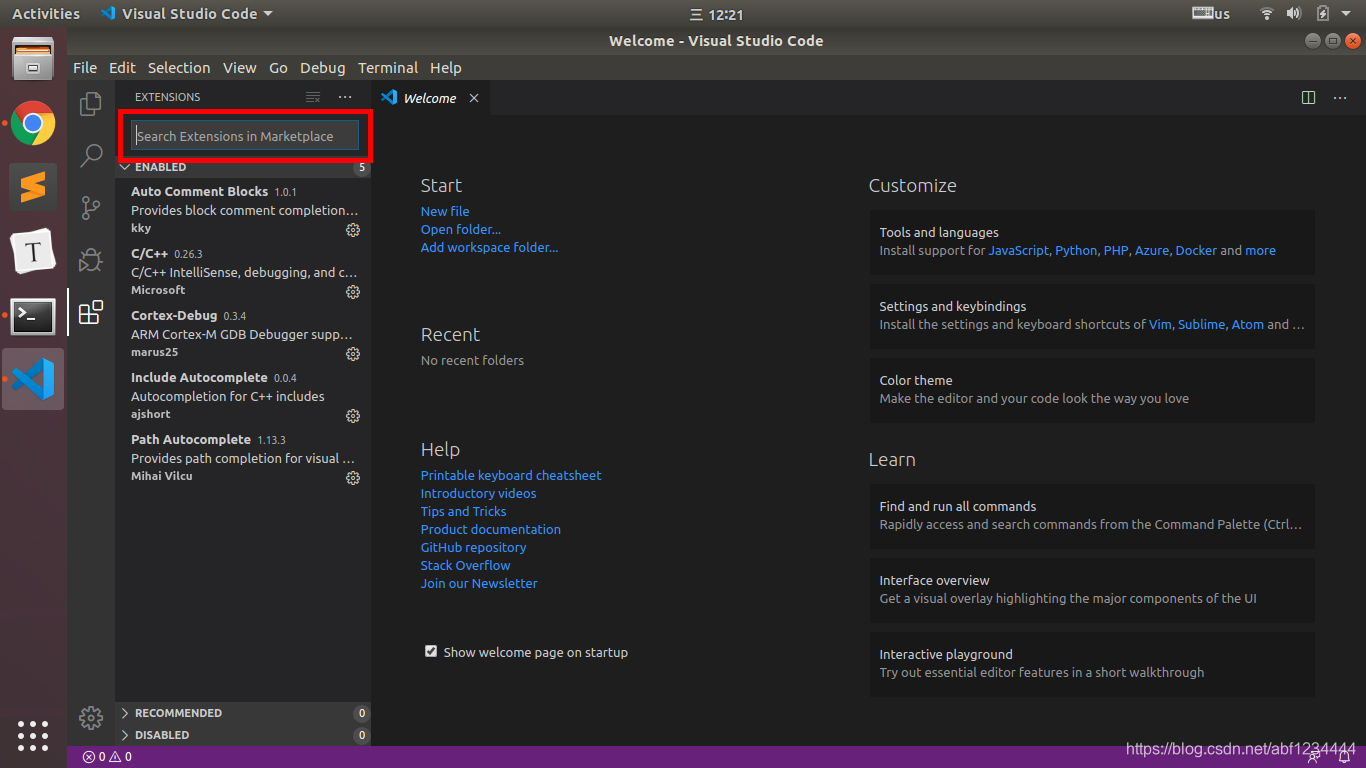
Task: Open gear menu for C/C++ extension
Action: (x=353, y=292)
